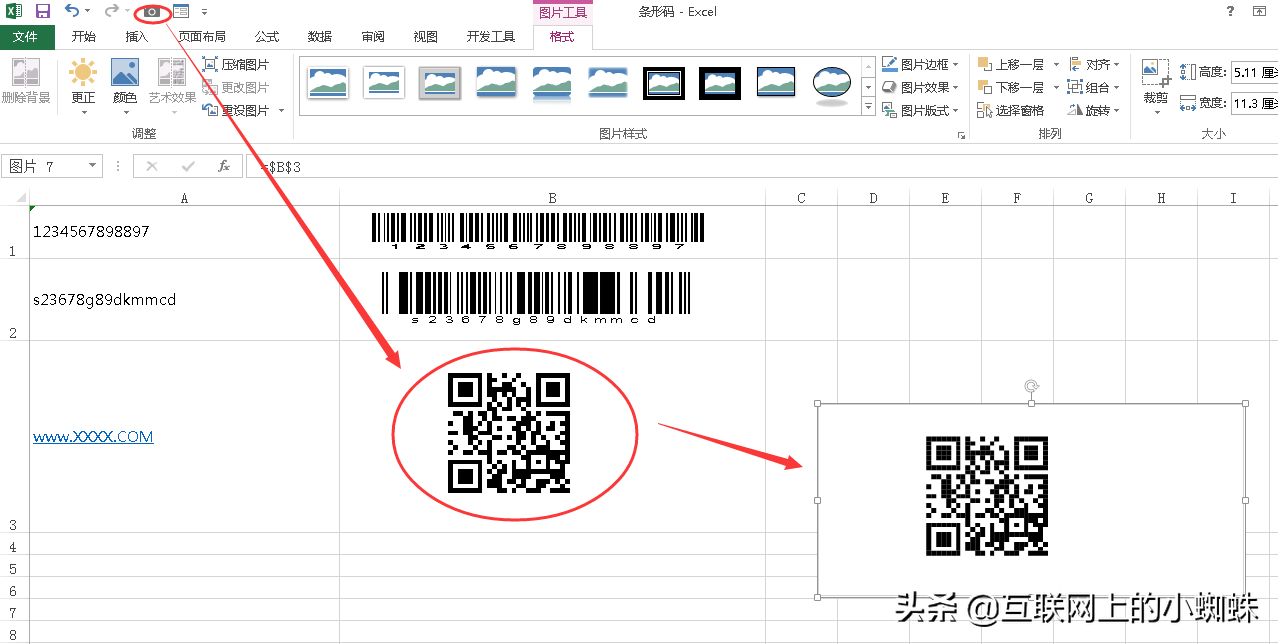This screenshot has height=644, width=1278.
Task: Click the picture height (高度) field
Action: pyautogui.click(x=1254, y=72)
